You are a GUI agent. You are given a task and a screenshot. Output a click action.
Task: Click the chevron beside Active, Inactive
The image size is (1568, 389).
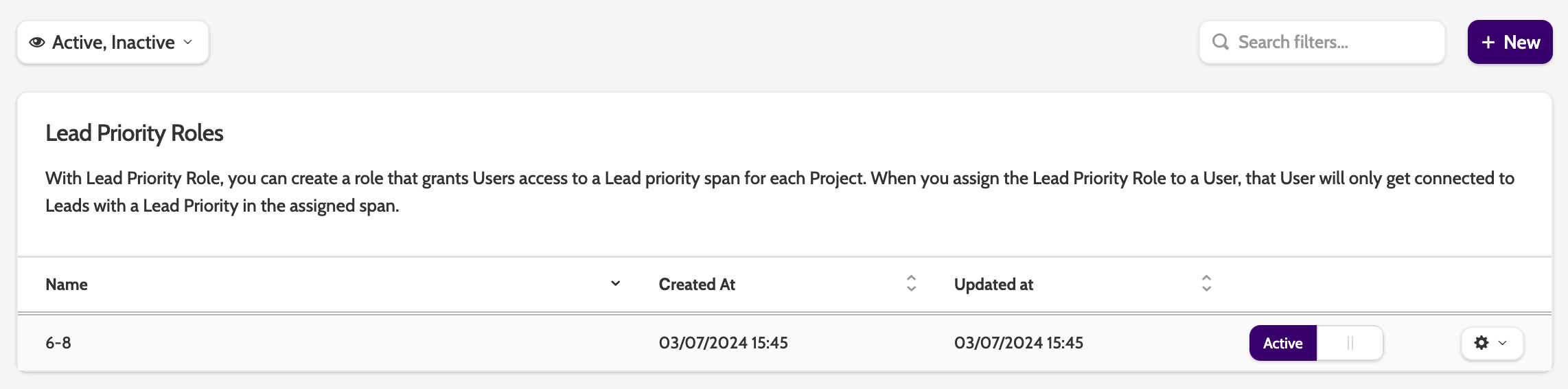point(188,43)
